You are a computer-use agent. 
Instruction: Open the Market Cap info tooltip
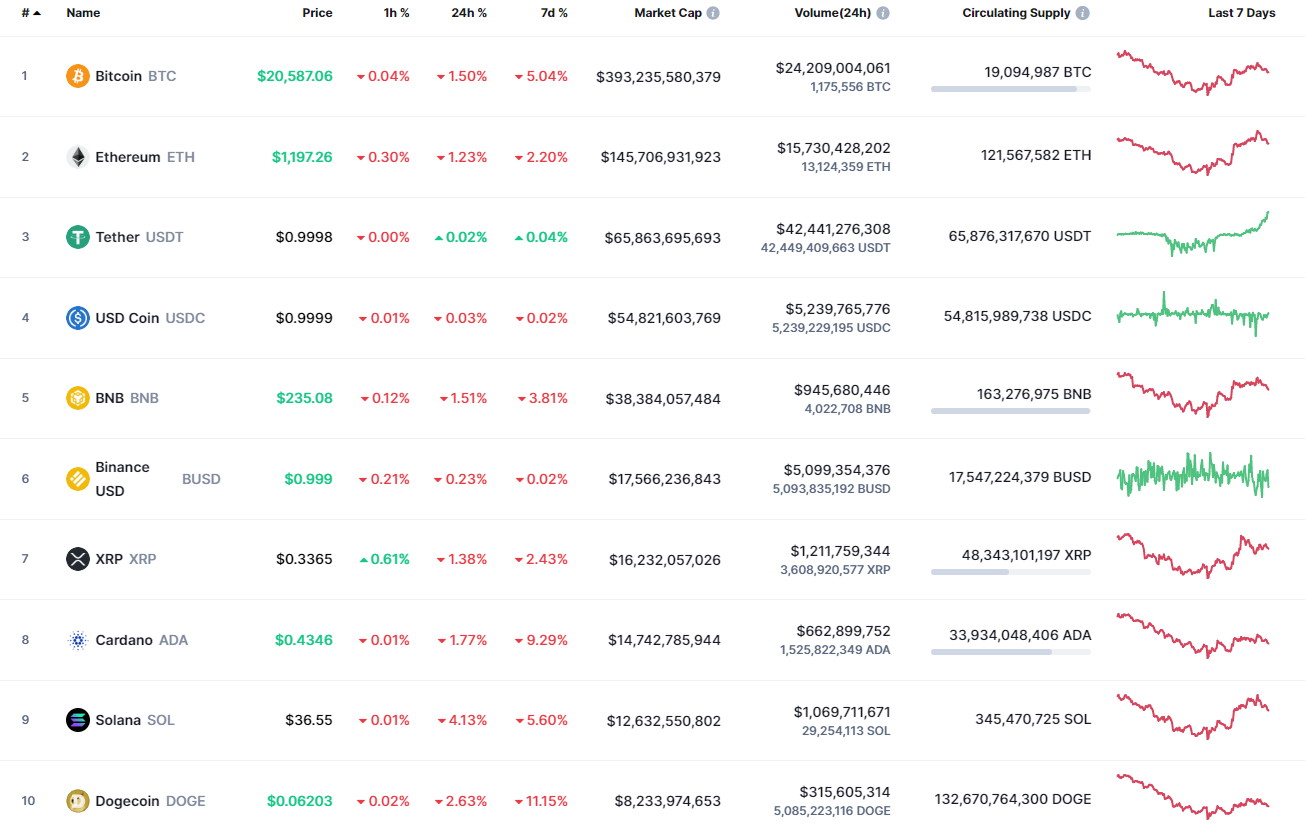click(715, 13)
